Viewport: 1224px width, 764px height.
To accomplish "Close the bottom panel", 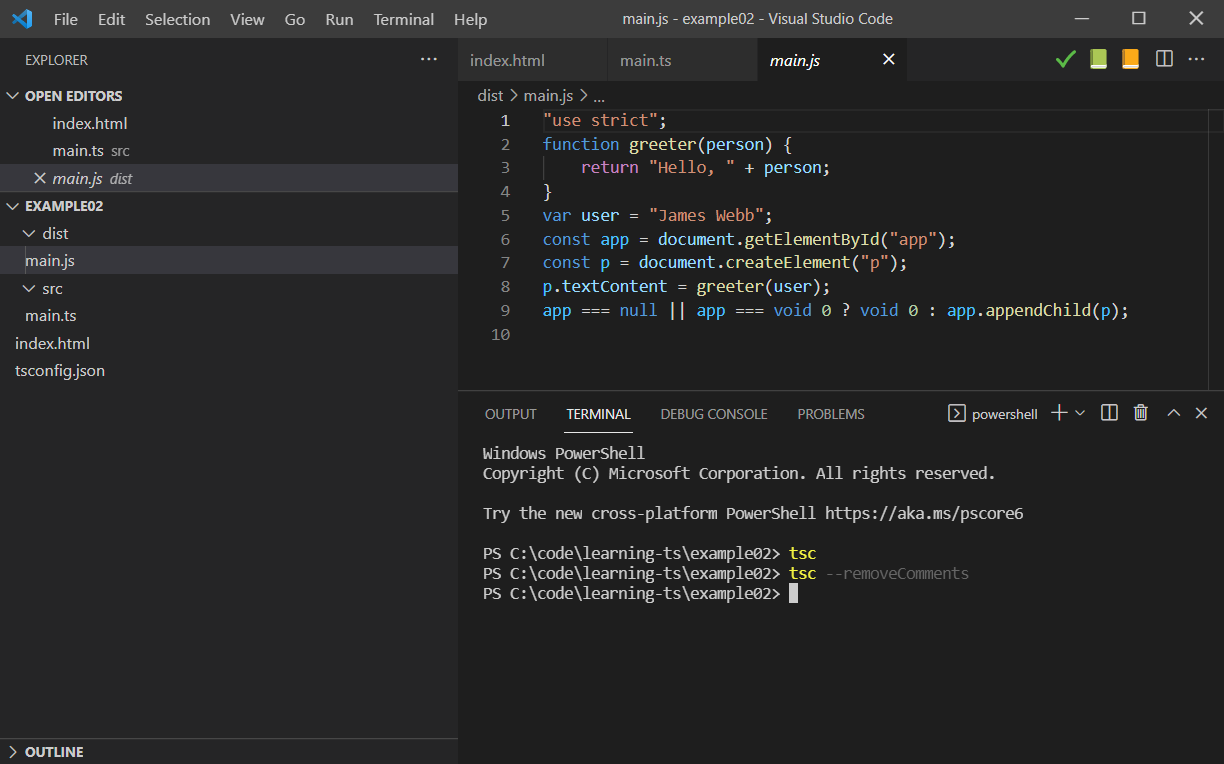I will [1202, 413].
